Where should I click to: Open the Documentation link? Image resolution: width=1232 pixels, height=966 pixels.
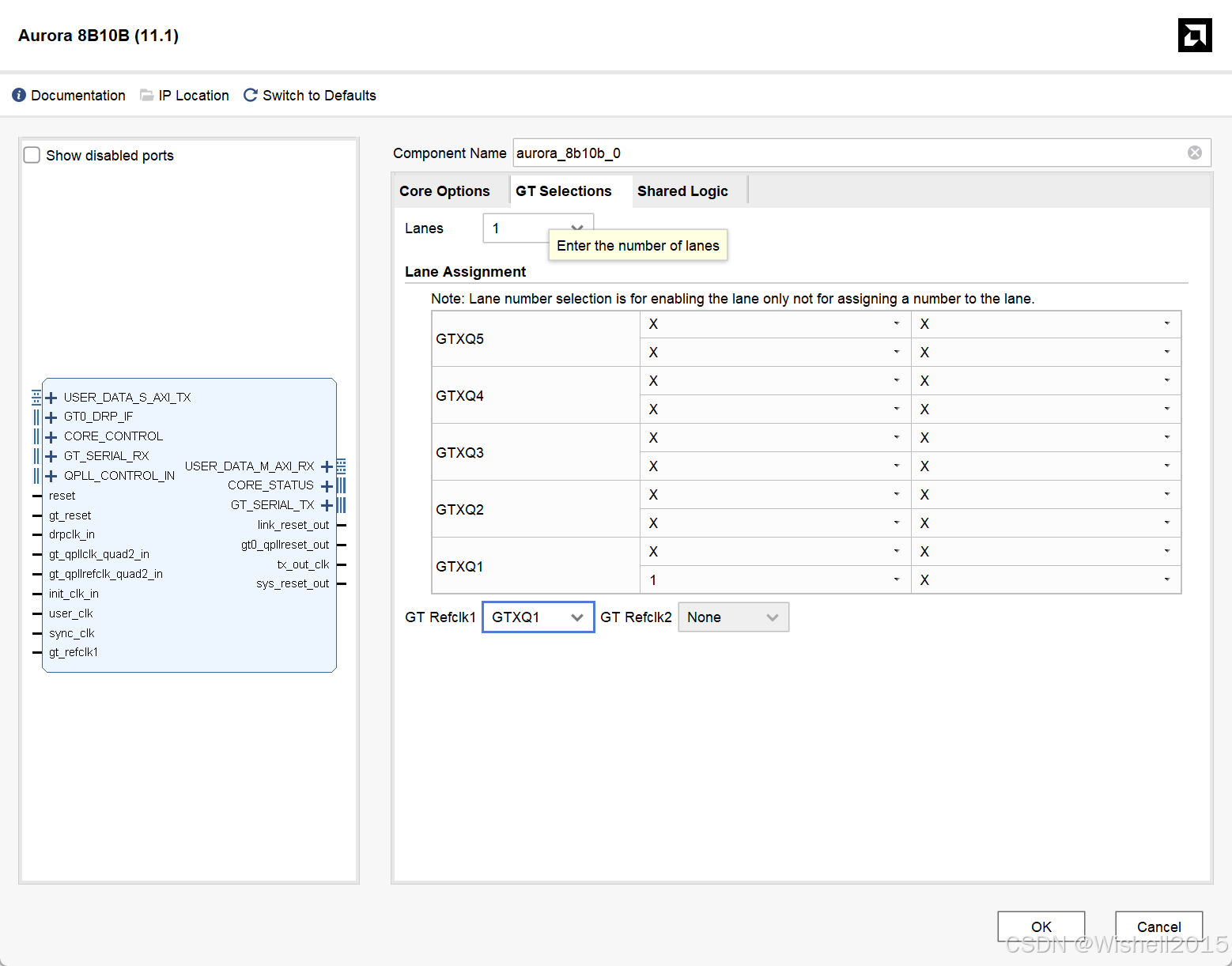pyautogui.click(x=78, y=96)
